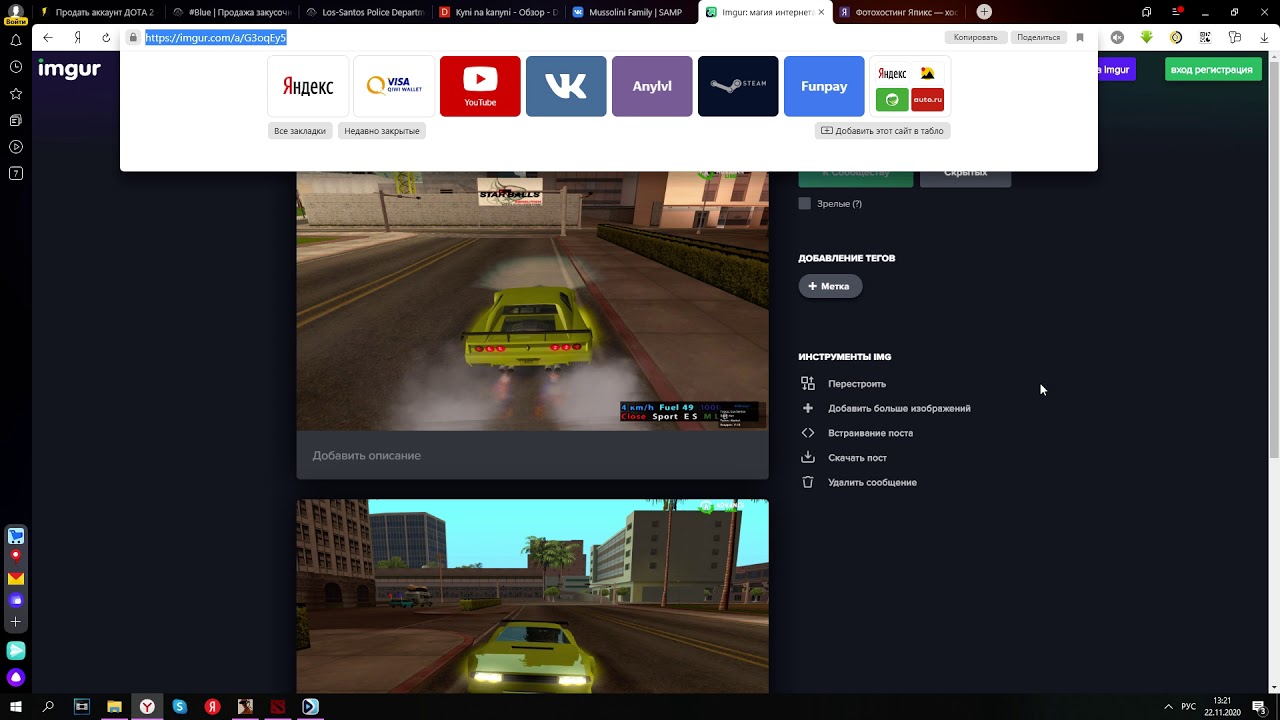Click 'Добавить этот сайт в табло'
Viewport: 1280px width, 720px height.
click(x=882, y=131)
